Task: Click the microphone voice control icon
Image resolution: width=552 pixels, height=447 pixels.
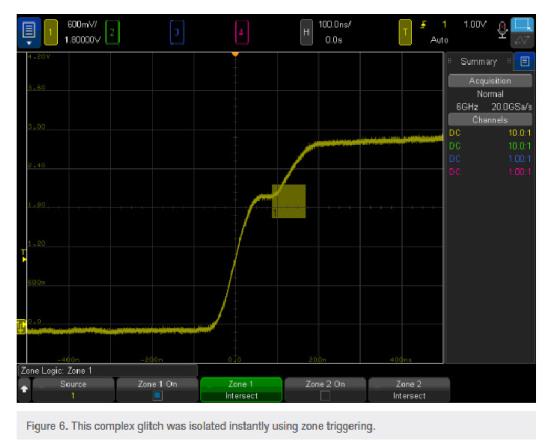Action: click(502, 30)
